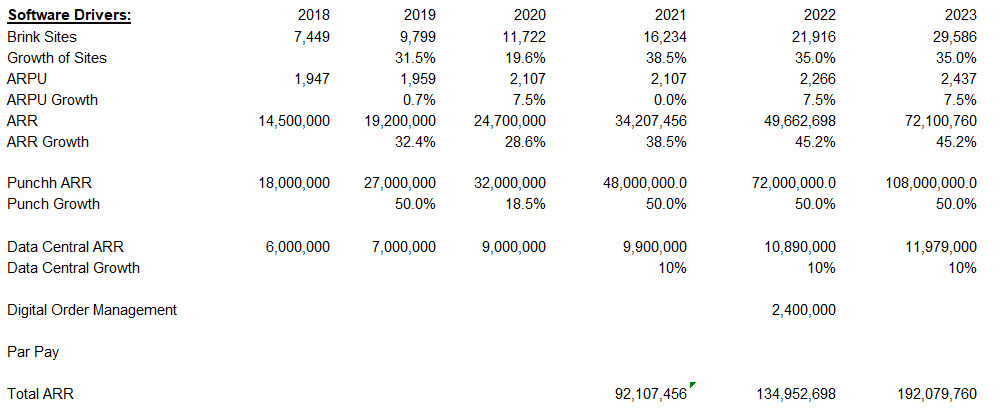Select the Data Central Growth label
The image size is (1001, 420).
pos(73,267)
